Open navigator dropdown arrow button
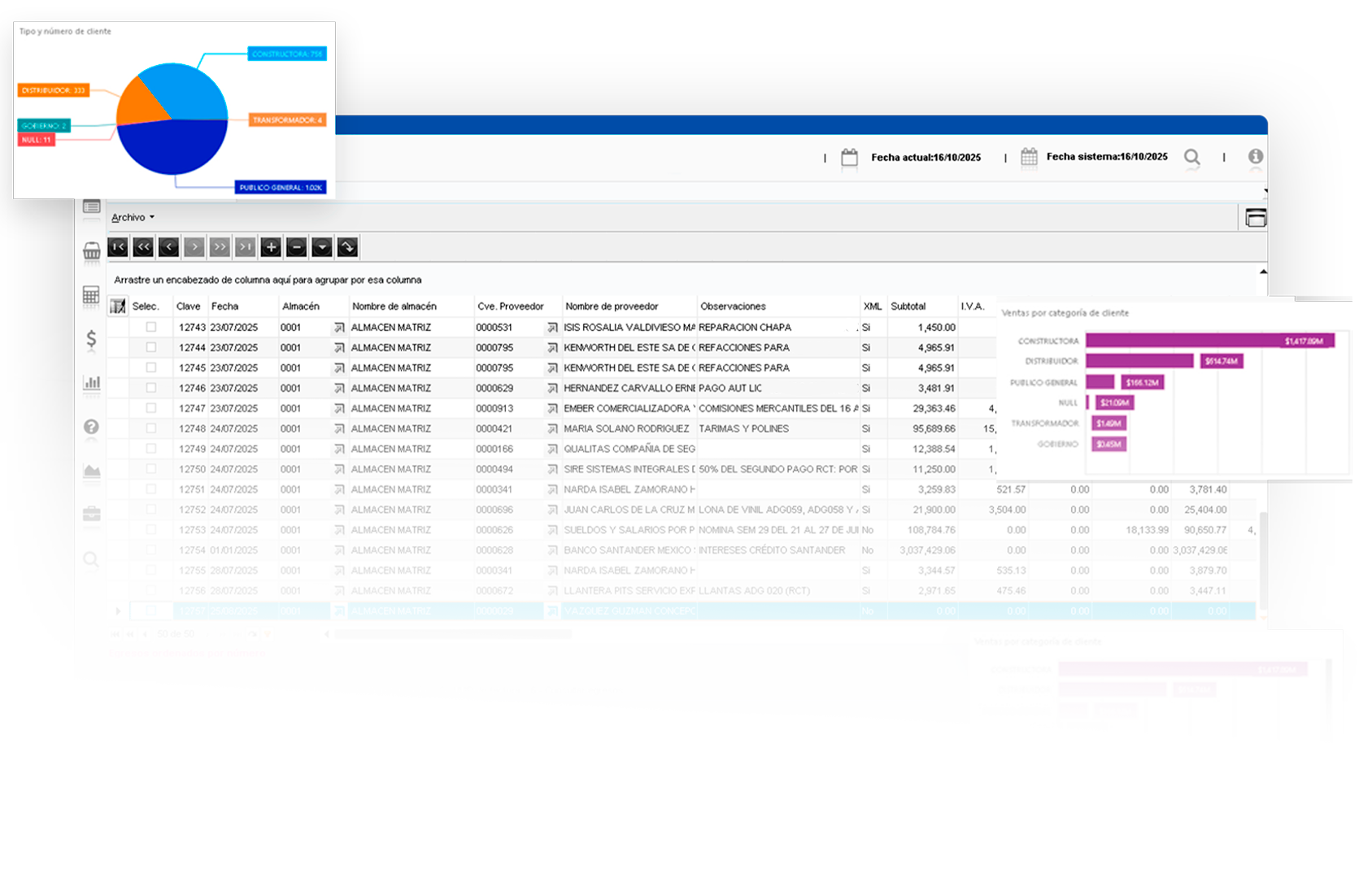1372x878 pixels. (x=322, y=247)
